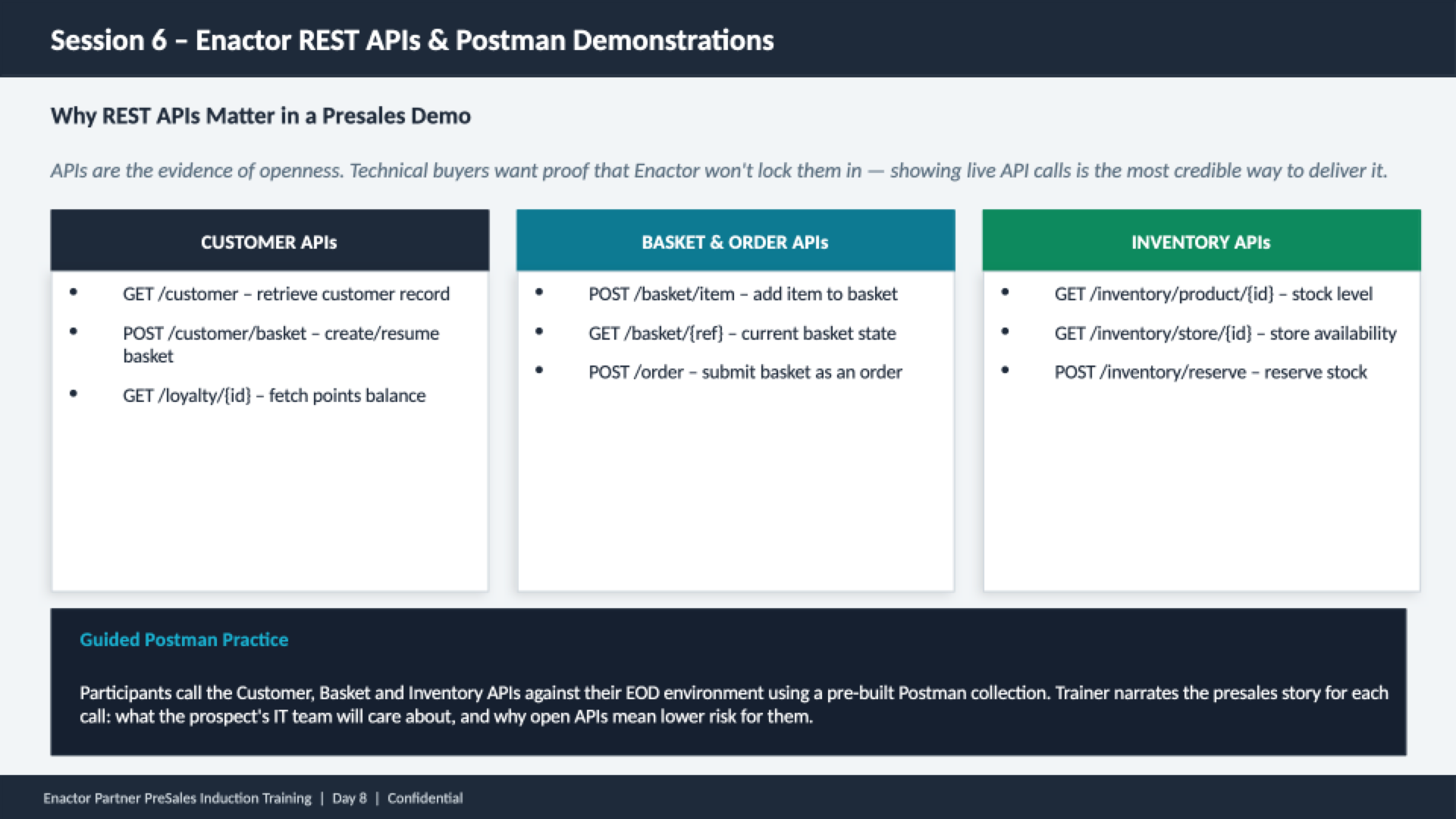The height and width of the screenshot is (819, 1456).
Task: Click the GET /inventory/product/{id} stock level item
Action: pyautogui.click(x=1214, y=294)
